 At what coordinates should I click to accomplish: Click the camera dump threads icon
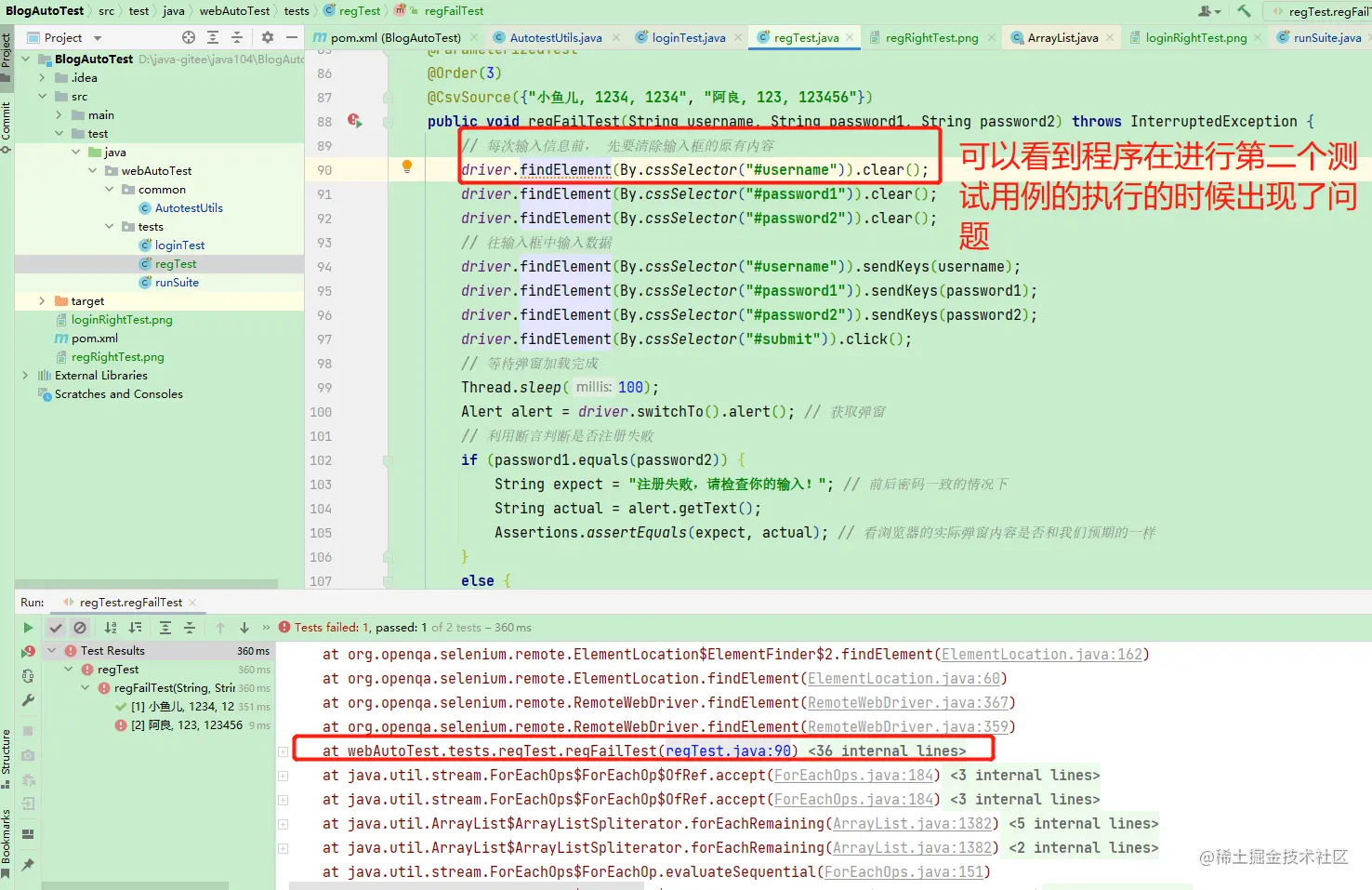point(28,755)
